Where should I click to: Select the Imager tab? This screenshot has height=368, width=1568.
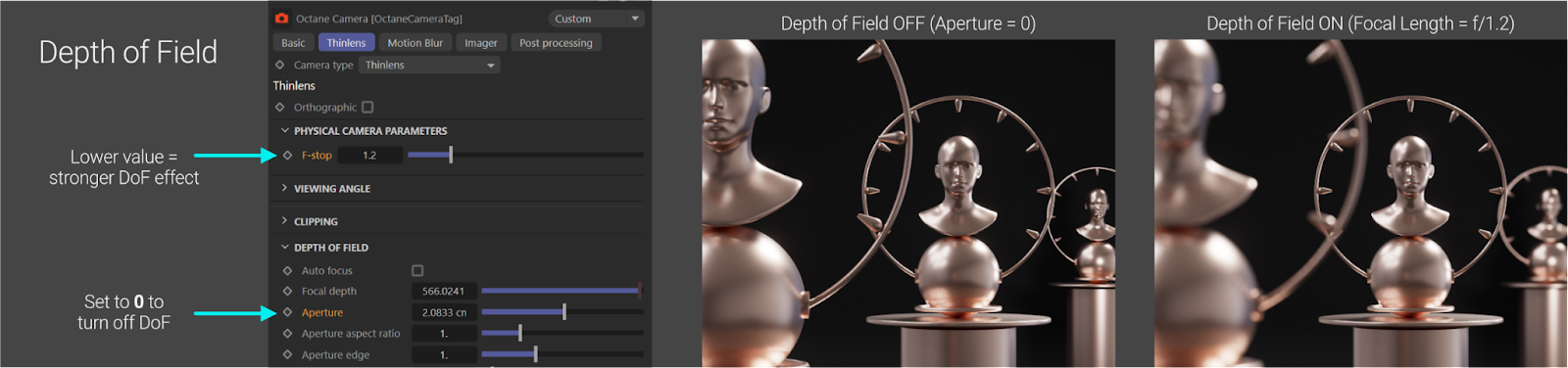[480, 43]
